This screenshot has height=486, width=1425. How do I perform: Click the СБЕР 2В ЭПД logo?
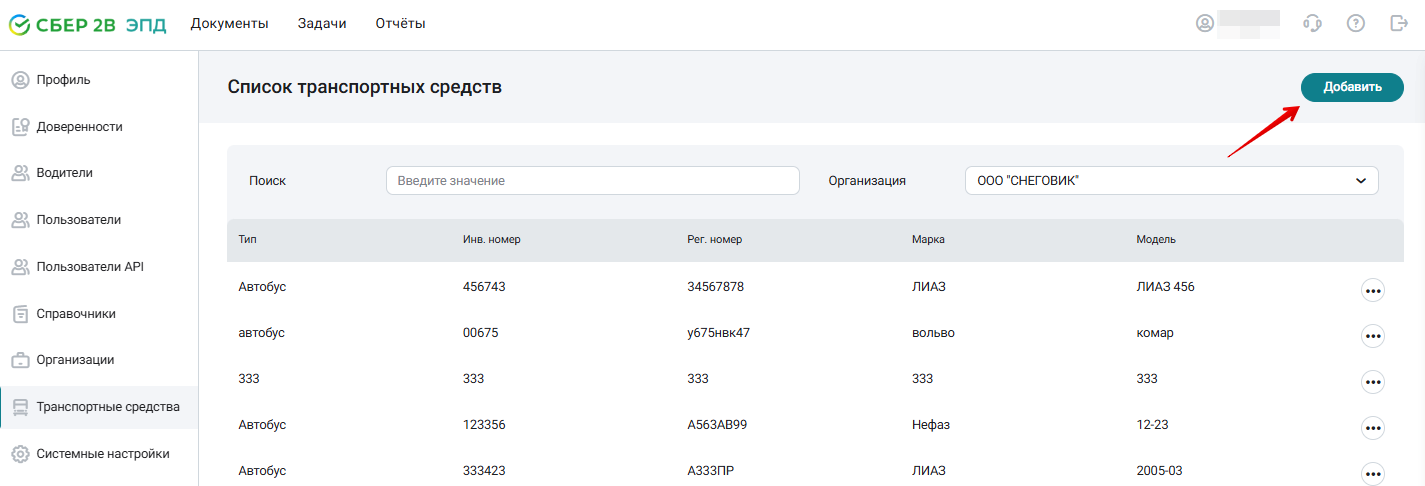[x=87, y=24]
